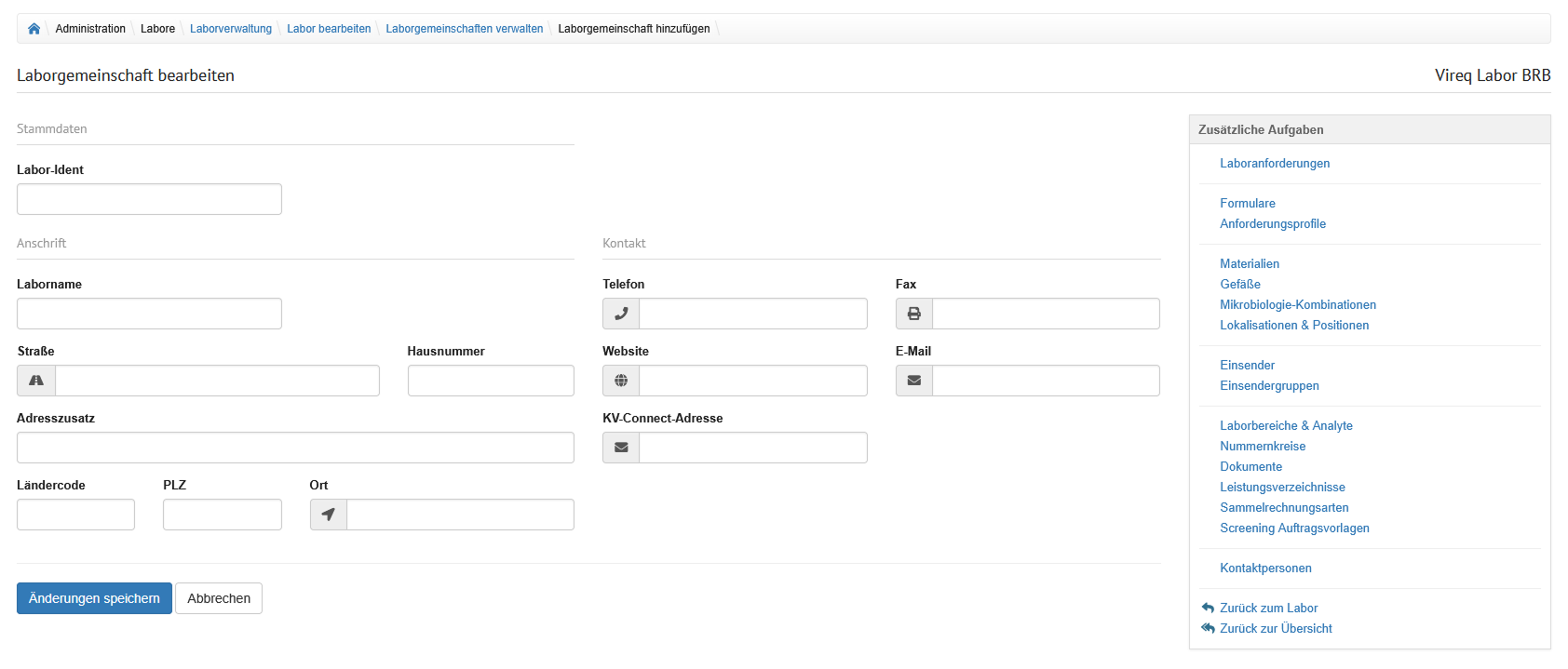
Task: Open Laborgemeinschaften verwalten breadcrumb
Action: pos(464,29)
